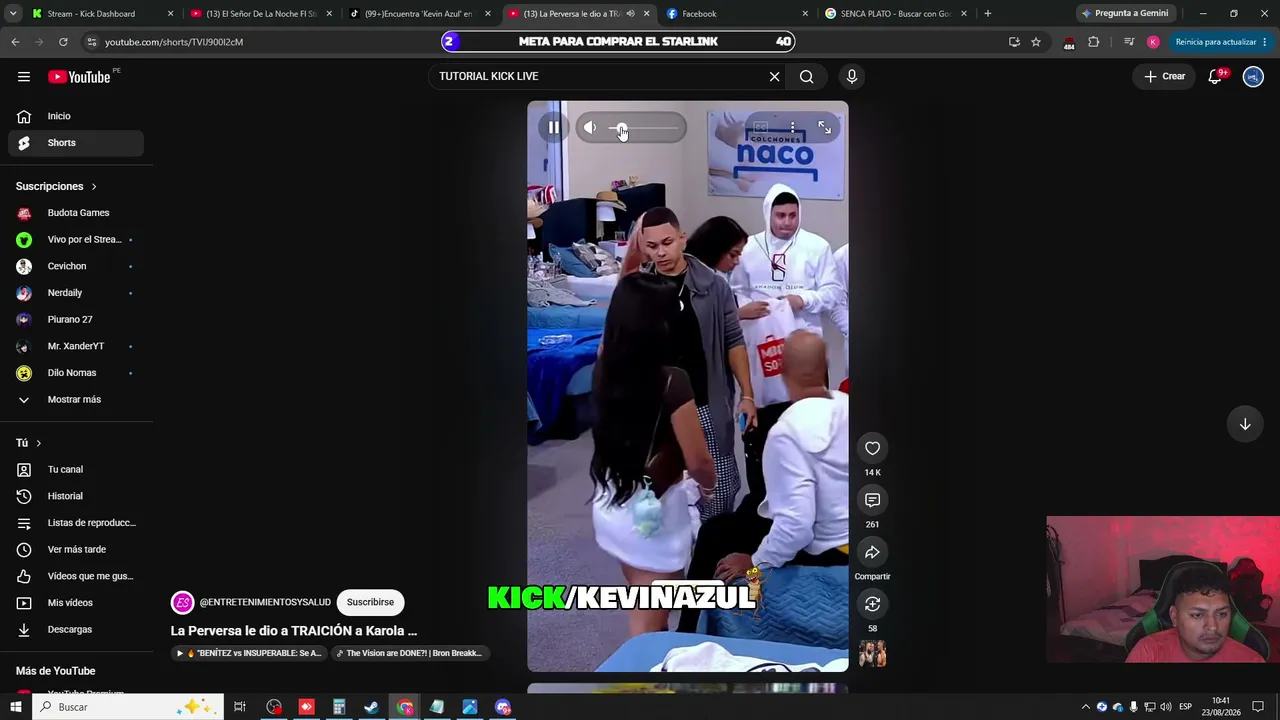Open the Shorts three-dot options menu

[x=792, y=127]
